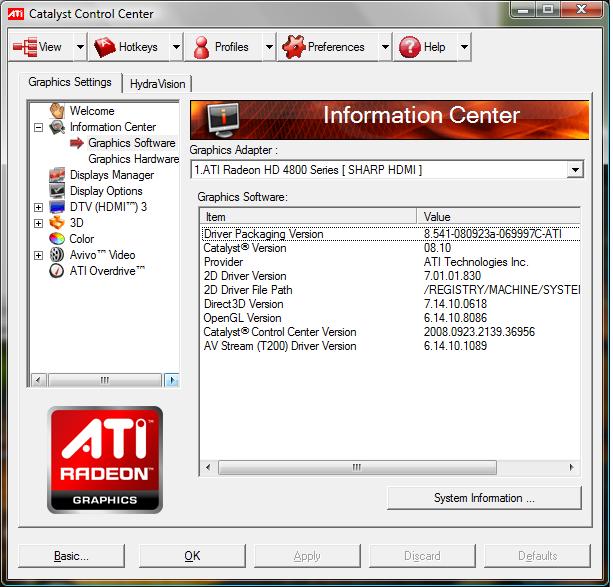Switch to the HydraVision tab
The image size is (613, 587).
pyautogui.click(x=157, y=84)
